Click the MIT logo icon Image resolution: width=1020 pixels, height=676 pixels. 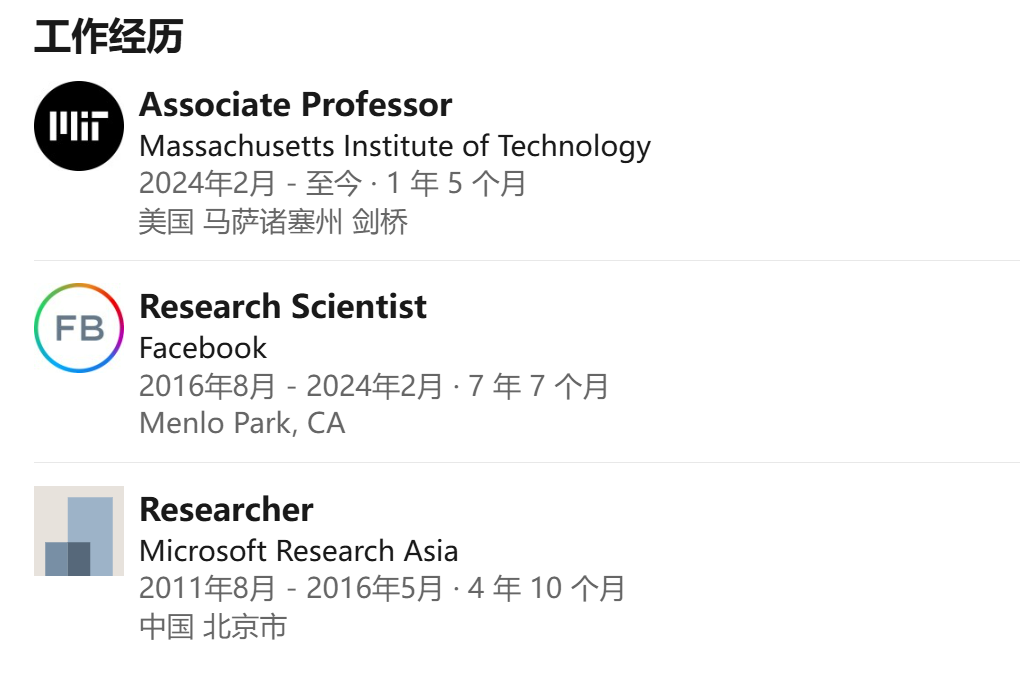pyautogui.click(x=79, y=126)
